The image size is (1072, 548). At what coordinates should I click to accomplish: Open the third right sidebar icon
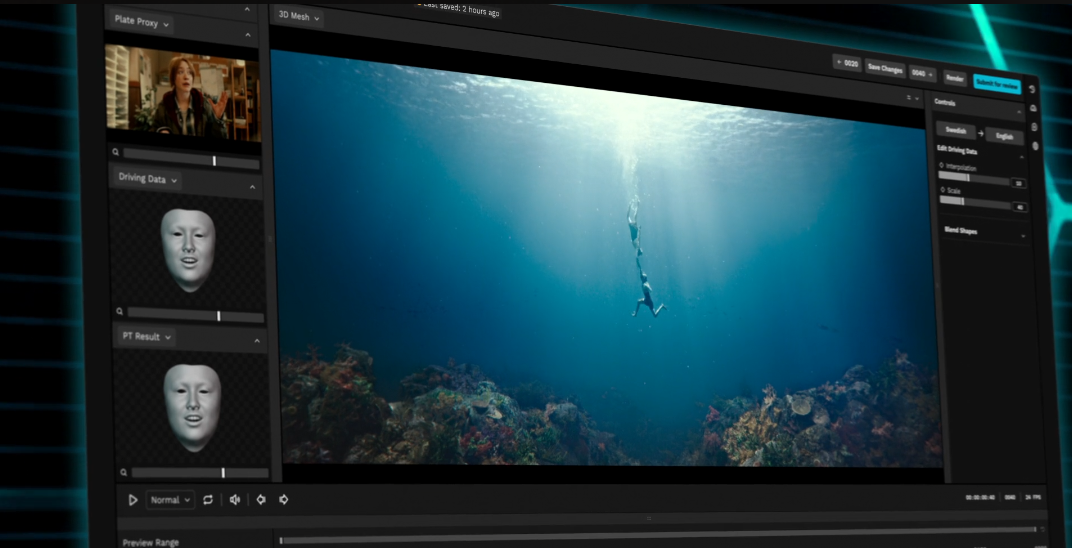(1034, 127)
